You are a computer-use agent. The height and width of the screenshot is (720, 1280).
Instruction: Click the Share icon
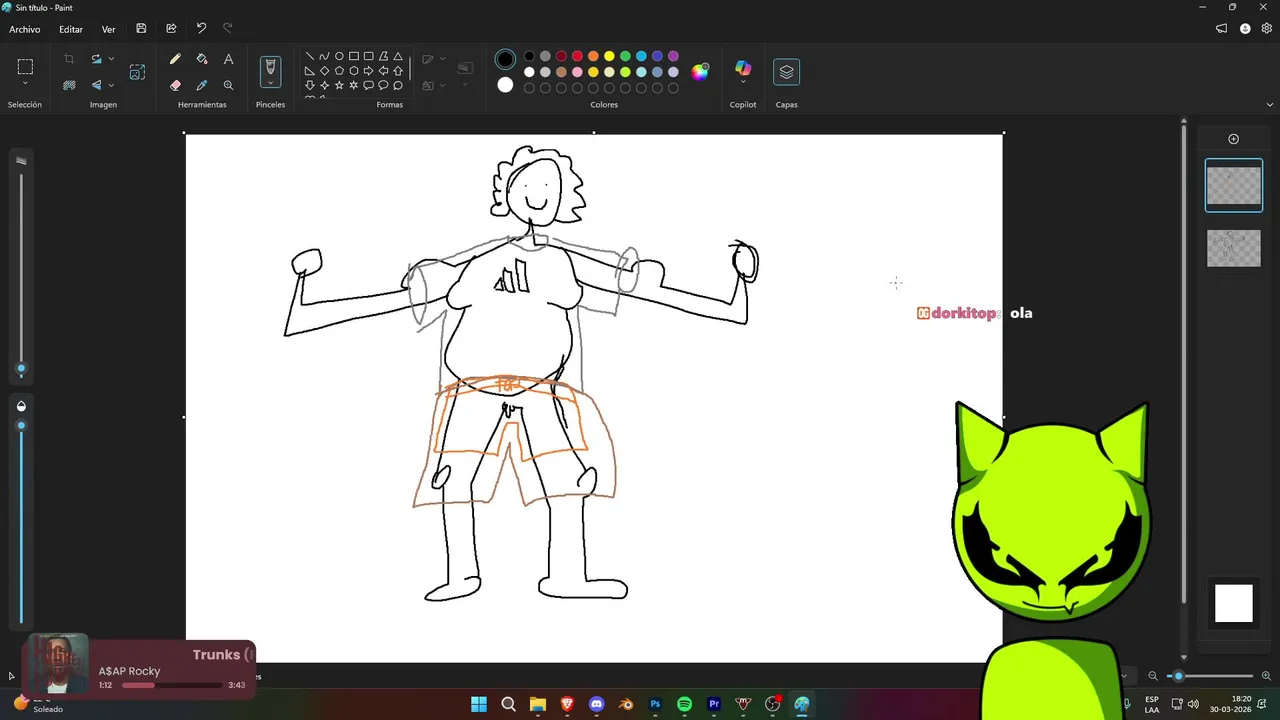coord(171,29)
